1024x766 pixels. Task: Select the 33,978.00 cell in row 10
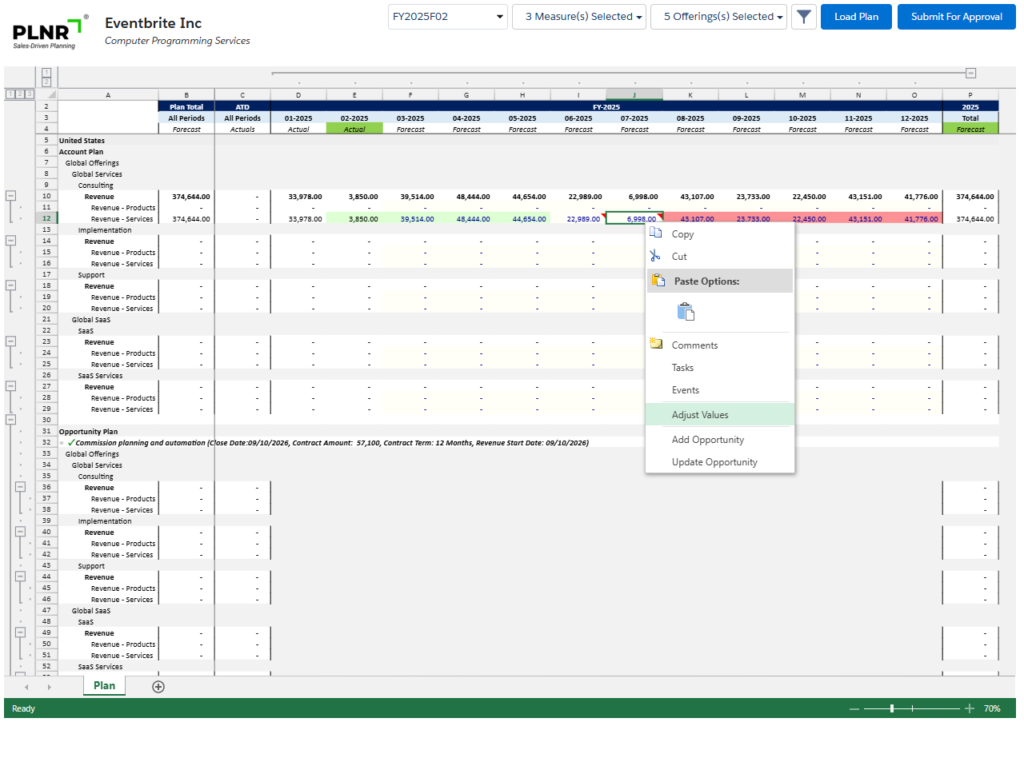[298, 197]
